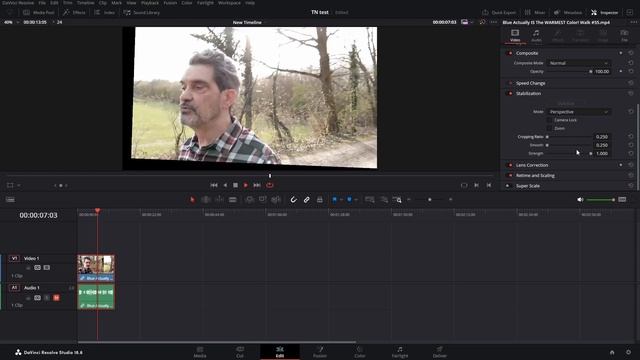Click the Cropping Ratio value field
This screenshot has height=360, width=640.
click(602, 137)
